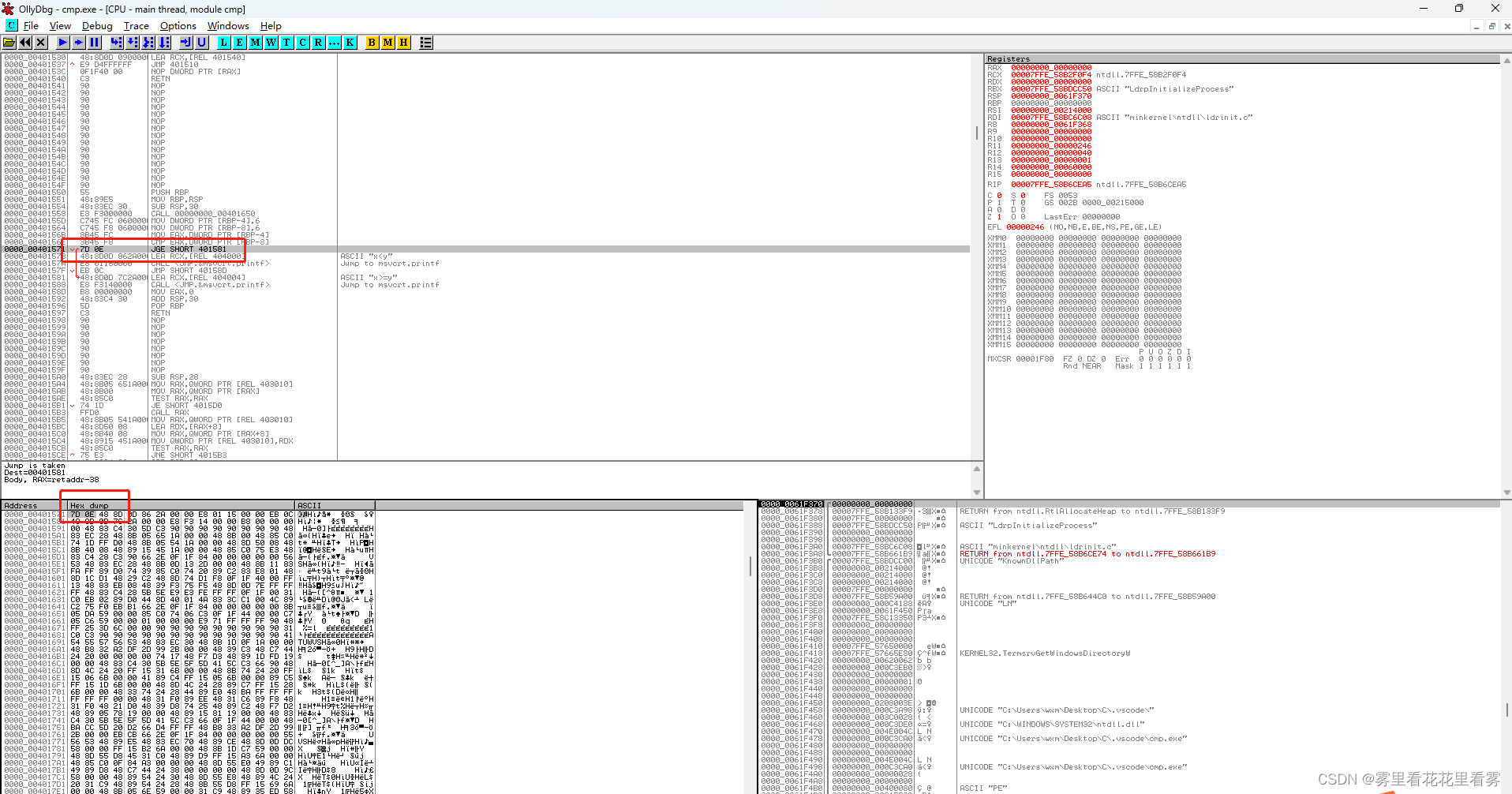Image resolution: width=1512 pixels, height=794 pixels.
Task: Click the ASCII column header in the dump pane
Action: coord(335,505)
